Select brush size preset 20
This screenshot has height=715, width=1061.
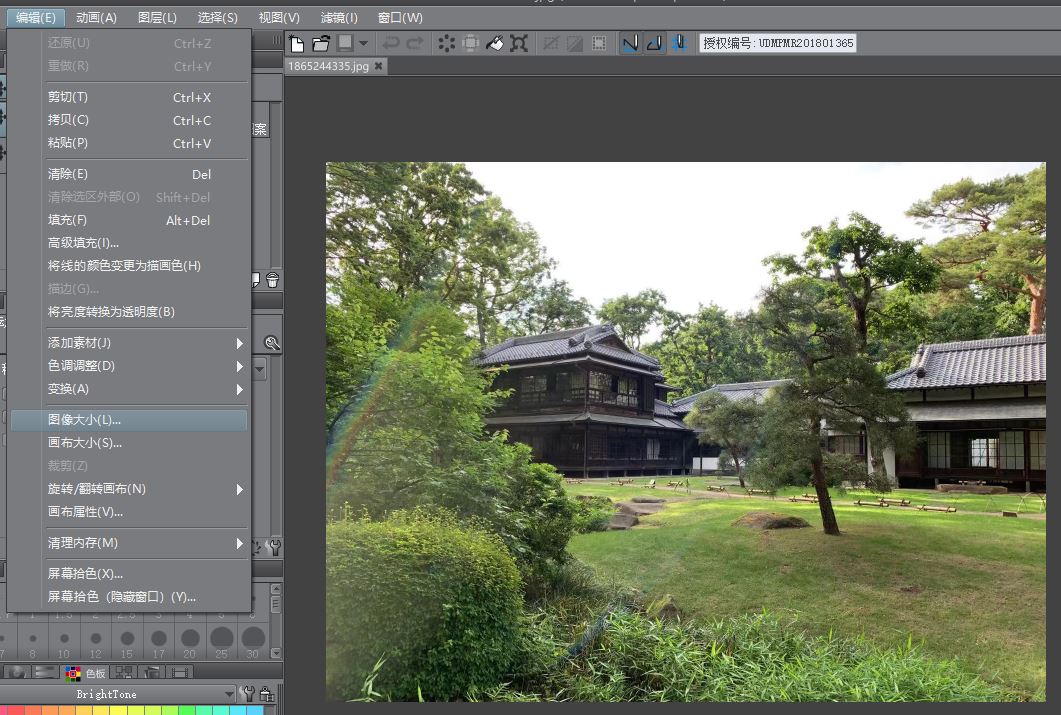(190, 642)
